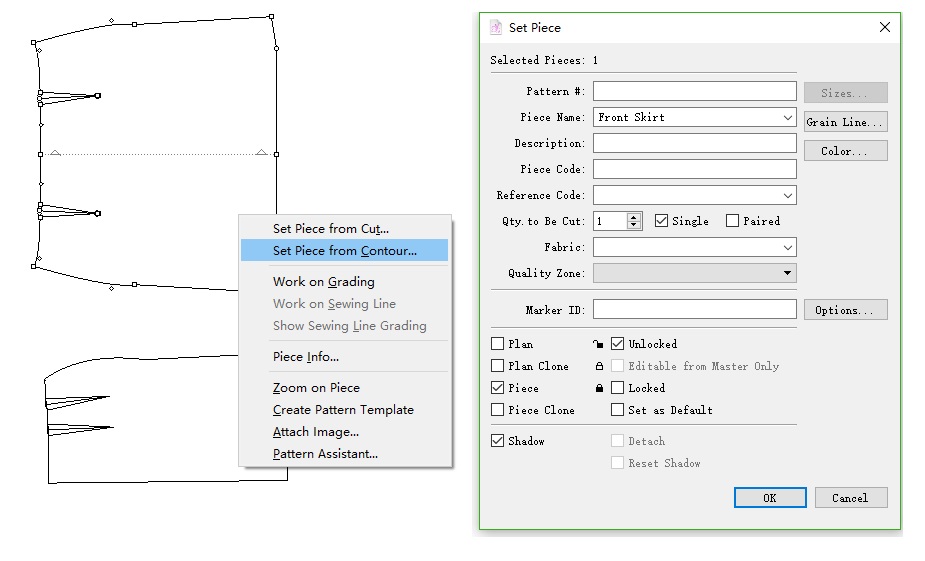This screenshot has height=561, width=925.
Task: Uncheck the Single checkbox
Action: (661, 221)
